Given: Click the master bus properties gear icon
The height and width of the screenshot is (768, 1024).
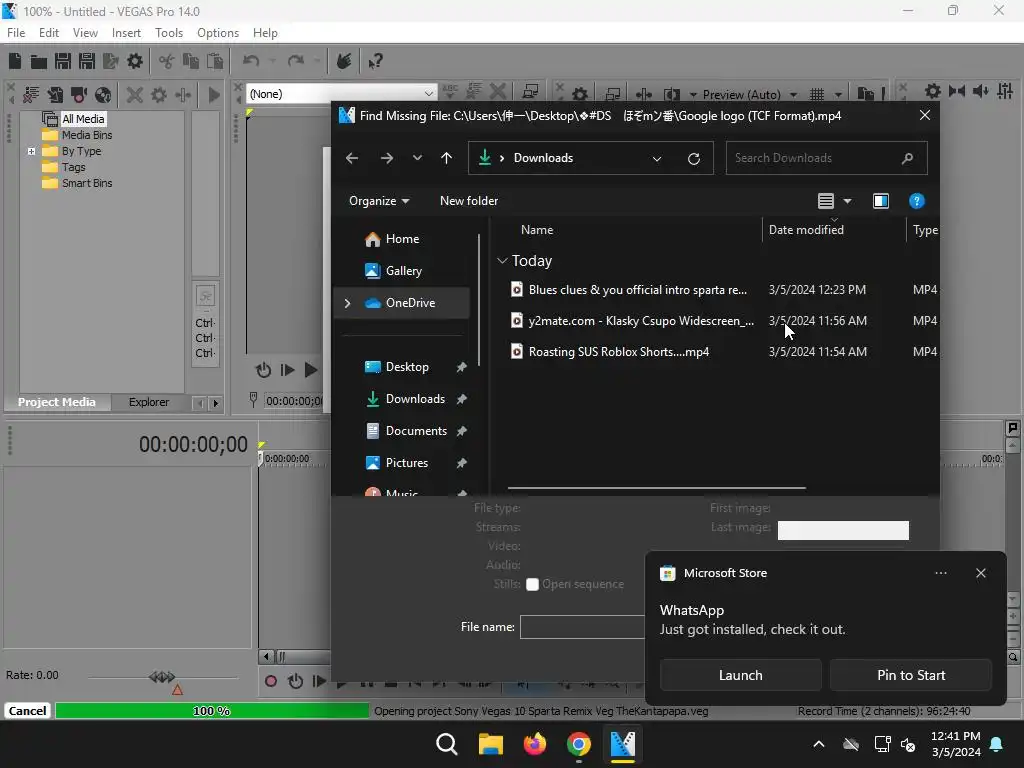Looking at the screenshot, I should pos(933,91).
